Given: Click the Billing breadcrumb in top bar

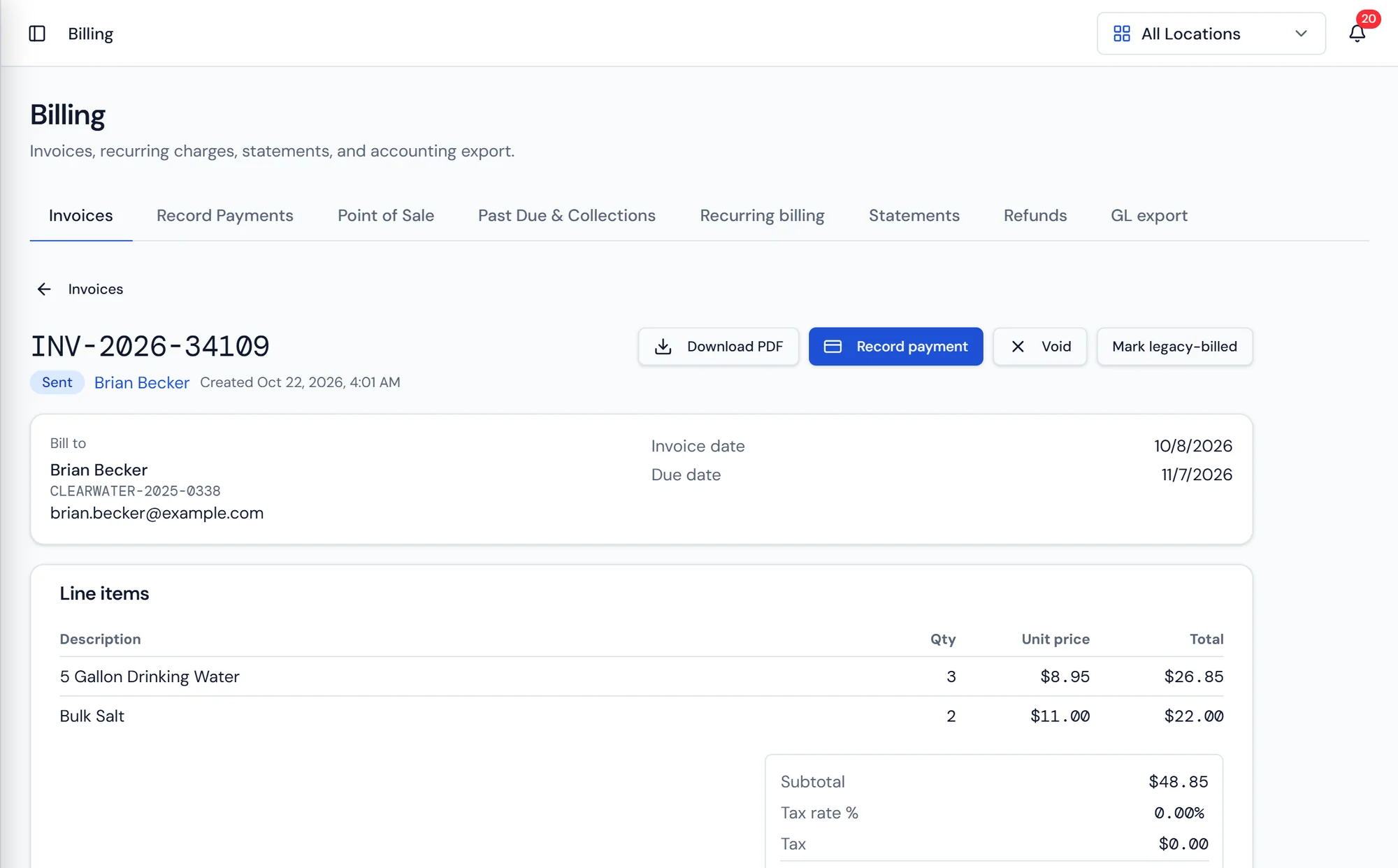Looking at the screenshot, I should coord(91,34).
